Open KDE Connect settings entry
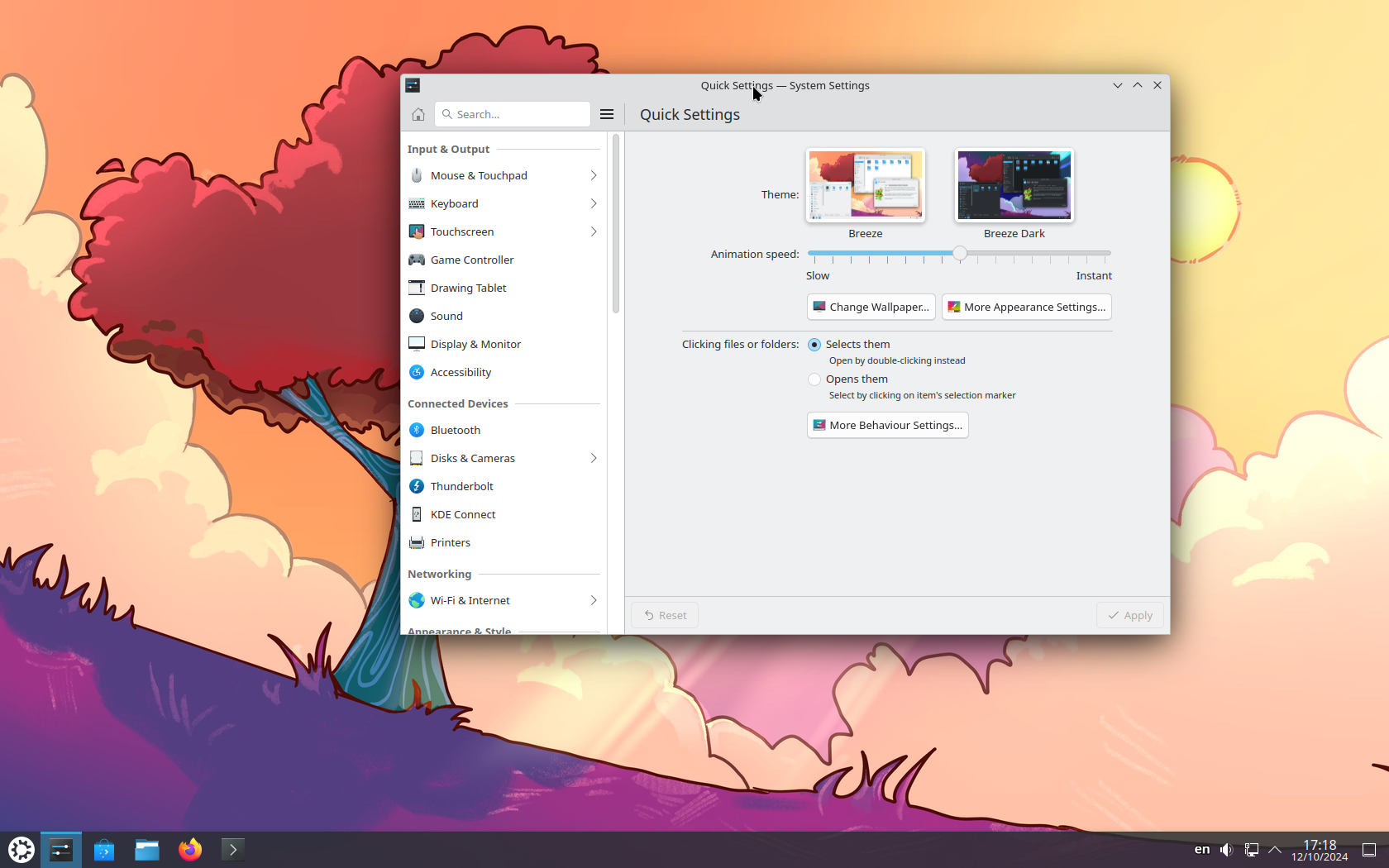The width and height of the screenshot is (1389, 868). (504, 514)
